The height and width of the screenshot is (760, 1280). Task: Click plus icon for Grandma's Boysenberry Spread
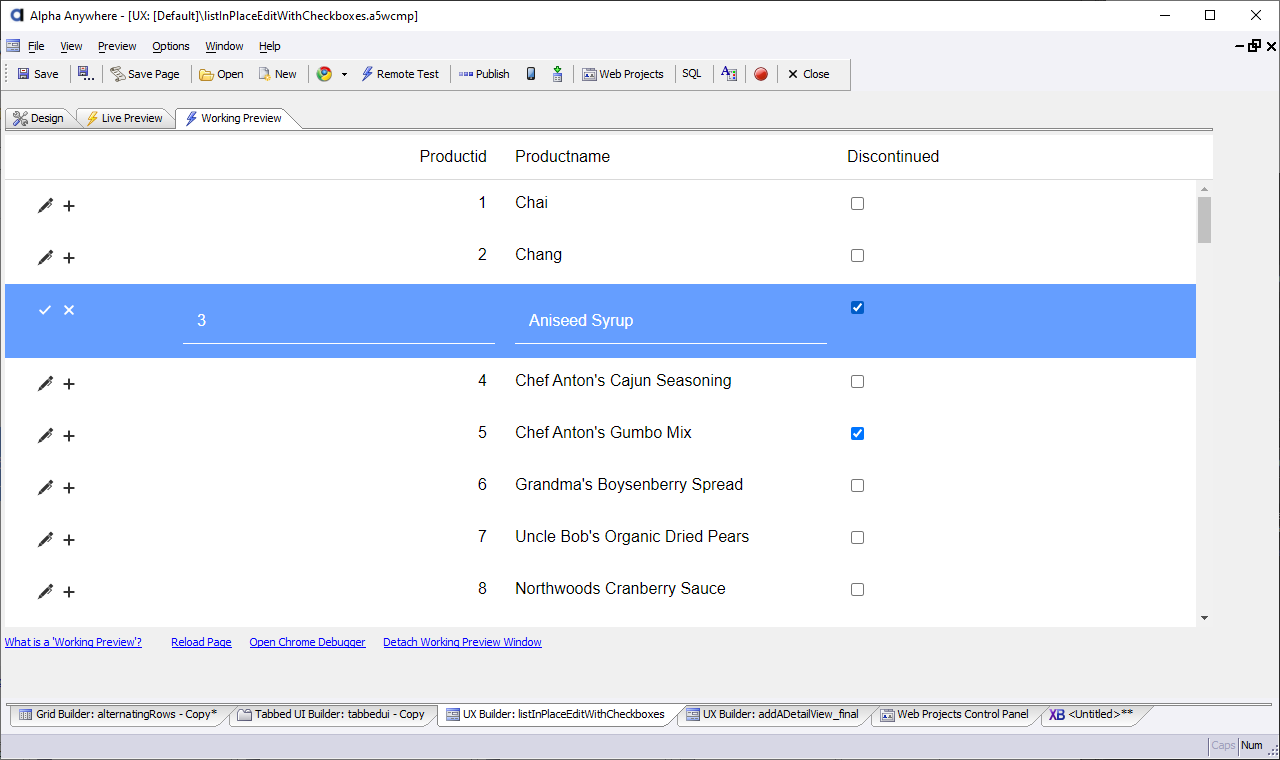[69, 488]
